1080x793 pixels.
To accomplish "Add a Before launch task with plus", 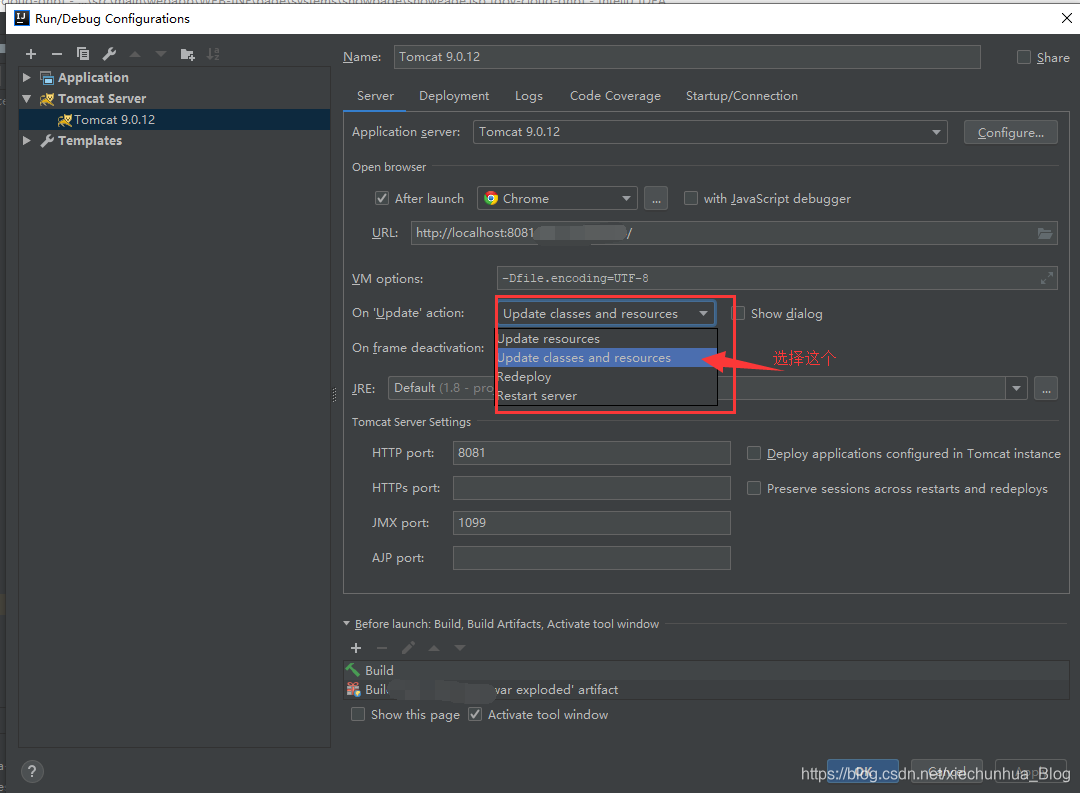I will point(356,648).
